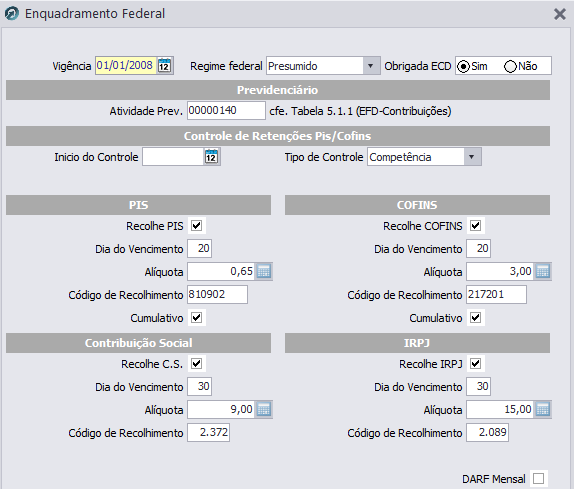Click the PIS Código de Recolhimento field
574x489 pixels.
[217, 295]
